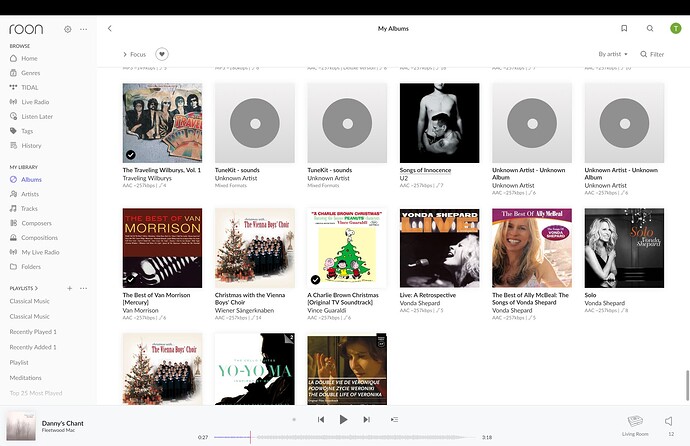Viewport: 690px width, 446px height.
Task: Open bookmarks icon in top bar
Action: [x=624, y=28]
